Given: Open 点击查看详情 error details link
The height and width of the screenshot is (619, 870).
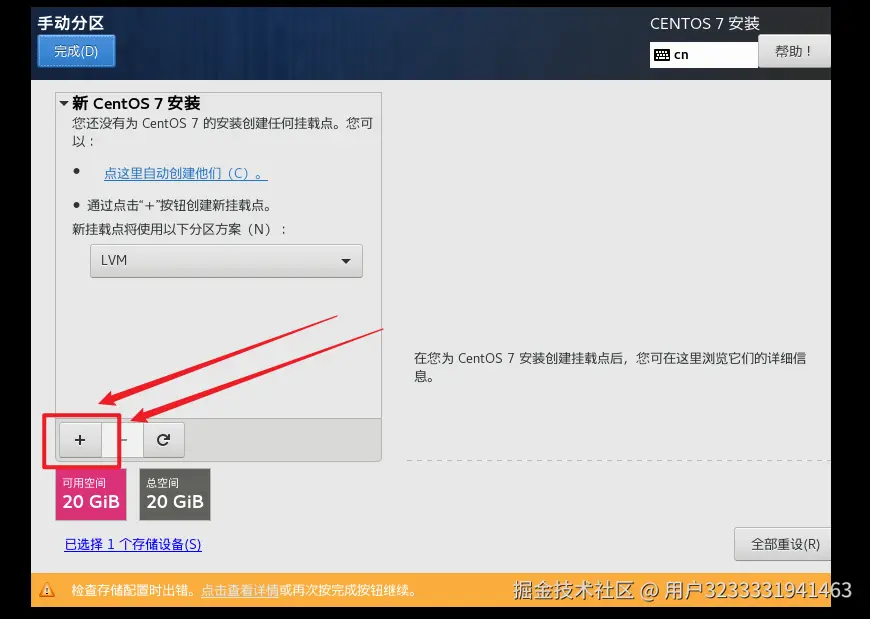Looking at the screenshot, I should (x=240, y=590).
